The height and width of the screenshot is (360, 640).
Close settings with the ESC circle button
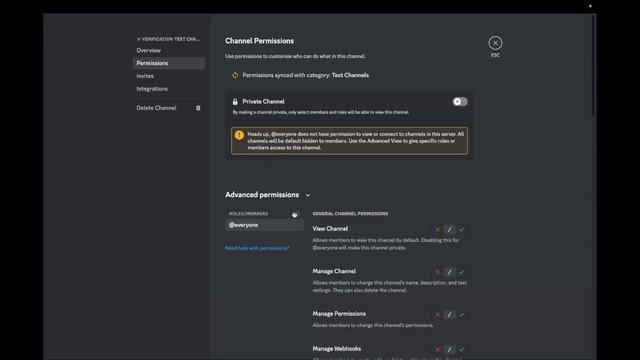[x=495, y=43]
